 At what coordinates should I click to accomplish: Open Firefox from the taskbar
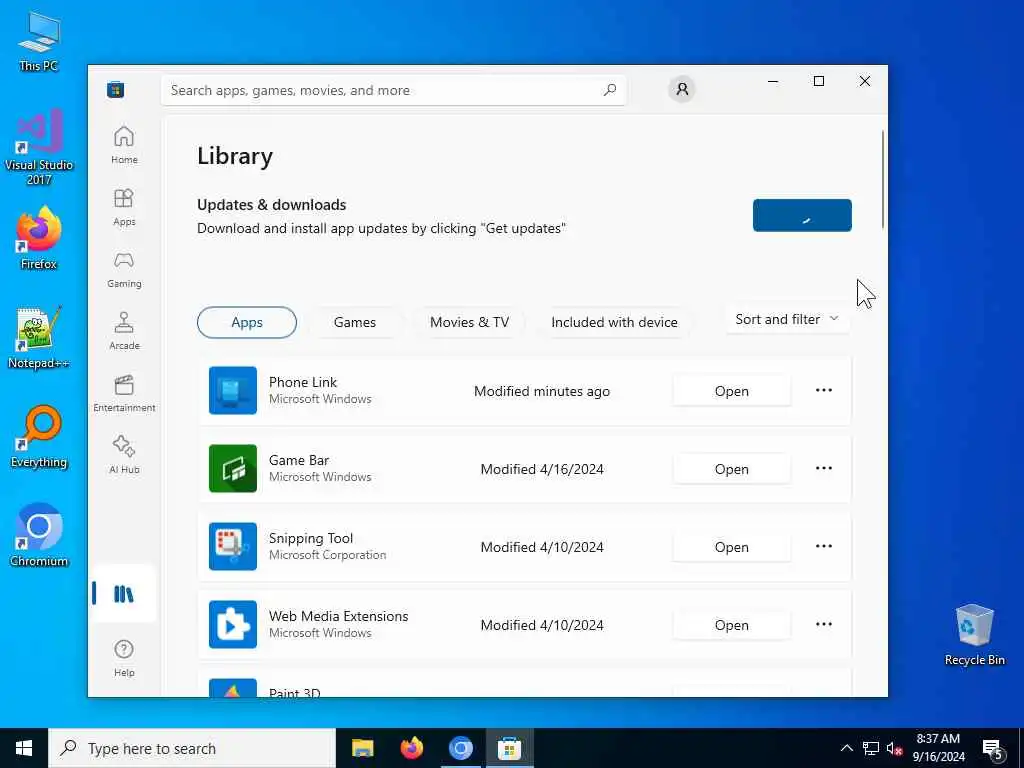pos(411,748)
